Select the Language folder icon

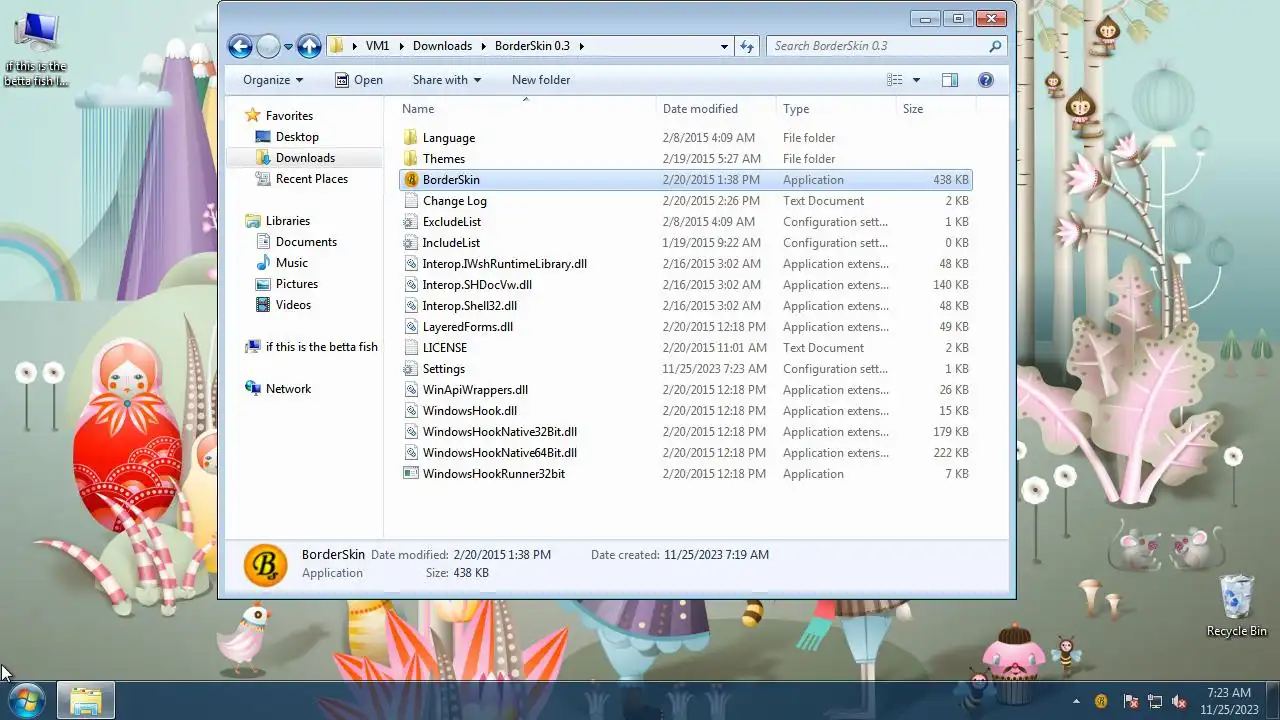410,138
